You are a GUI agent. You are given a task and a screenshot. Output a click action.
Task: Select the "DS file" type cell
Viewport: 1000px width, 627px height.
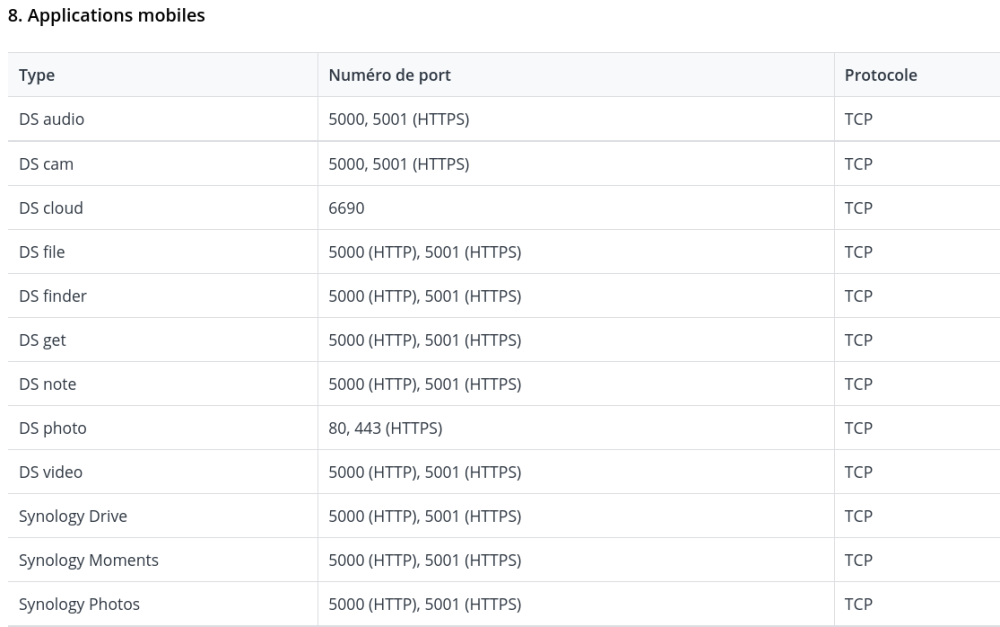pyautogui.click(x=42, y=252)
